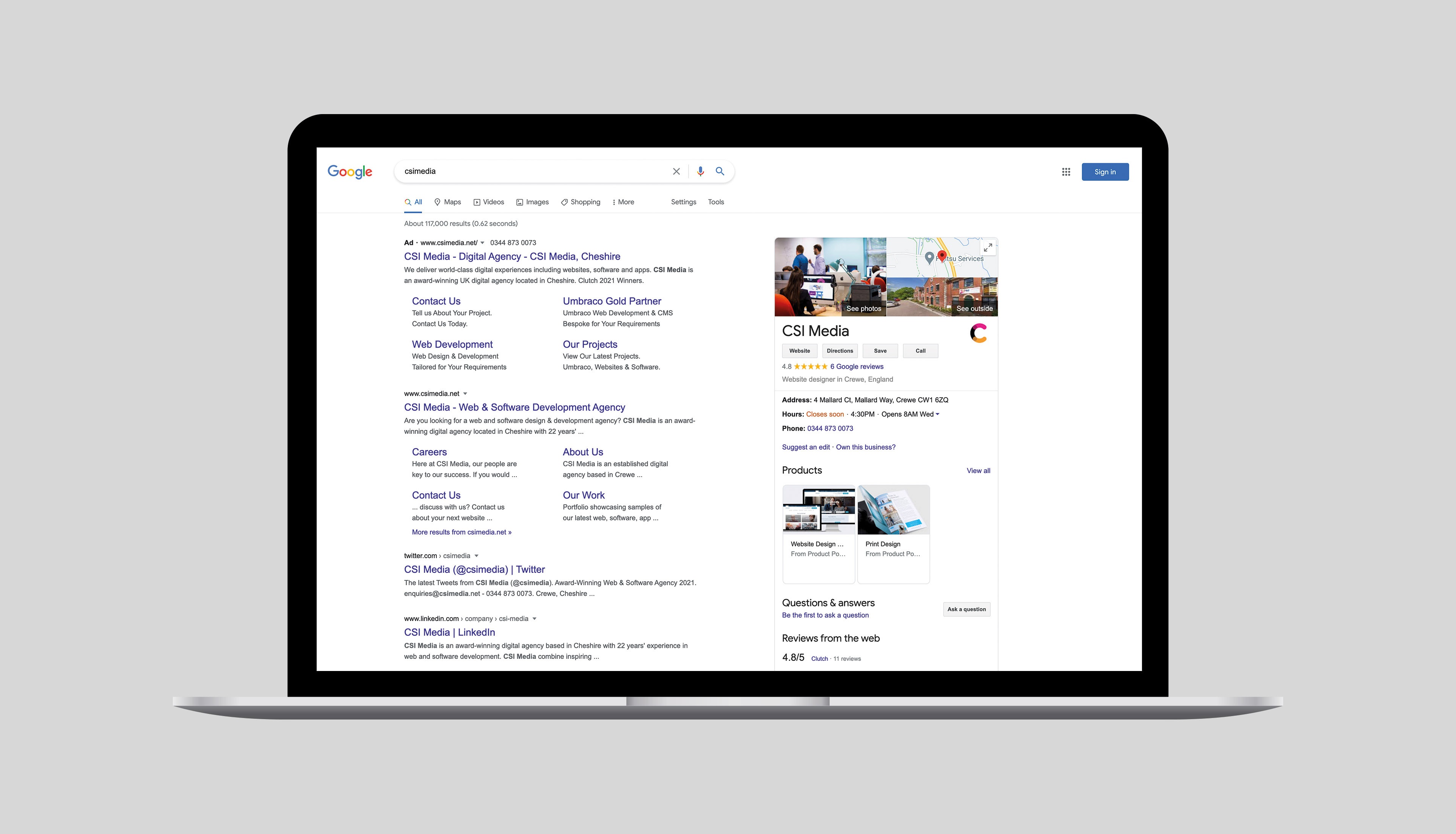Viewport: 1456px width, 834px height.
Task: Click the Directions button in the knowledge panel
Action: click(x=840, y=351)
